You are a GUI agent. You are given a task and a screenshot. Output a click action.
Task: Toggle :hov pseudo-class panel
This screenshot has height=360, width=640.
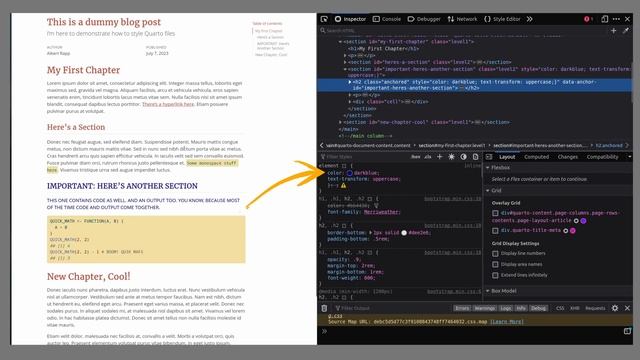point(416,157)
